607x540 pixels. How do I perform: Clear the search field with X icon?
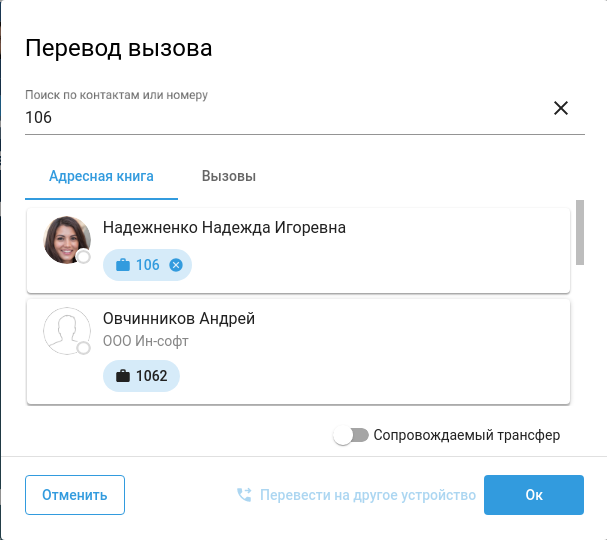click(x=561, y=108)
